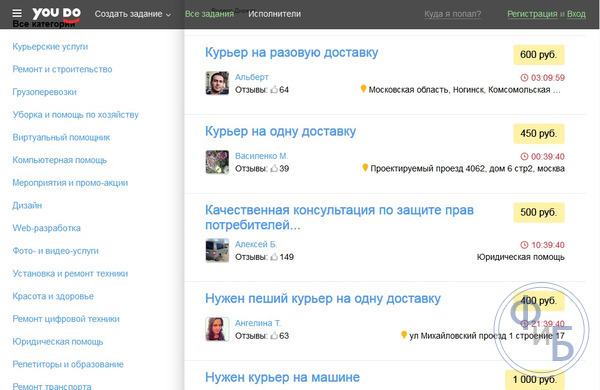This screenshot has height=390, width=600.
Task: Click Юридическая помощь label under 10:39:40
Action: coord(520,257)
